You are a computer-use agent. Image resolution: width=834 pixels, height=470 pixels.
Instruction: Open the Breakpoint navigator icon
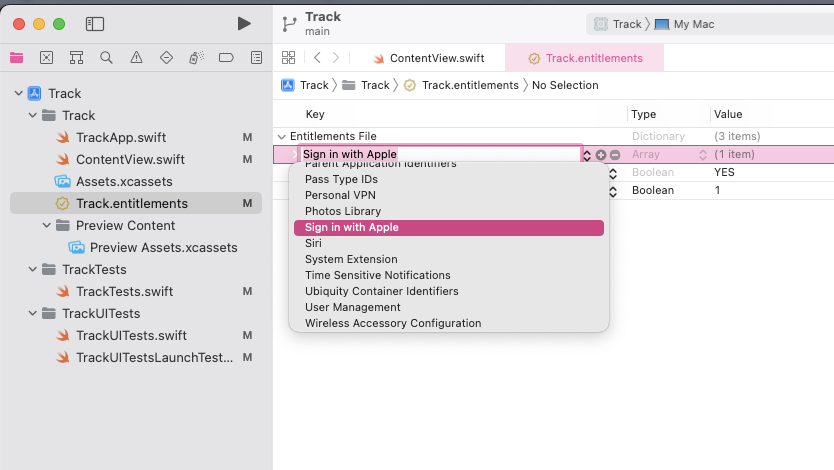point(226,57)
